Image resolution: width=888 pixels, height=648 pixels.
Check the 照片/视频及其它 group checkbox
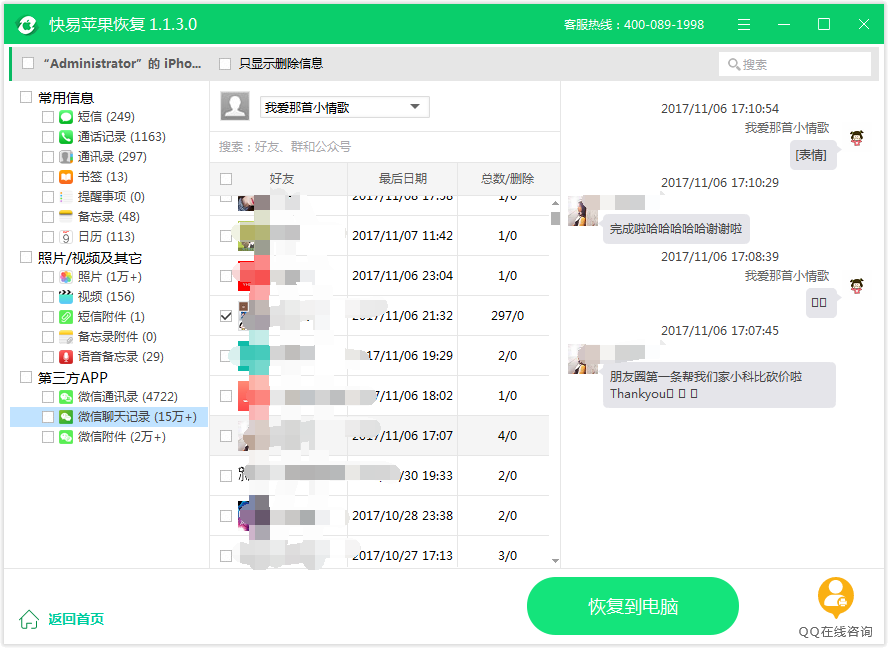pyautogui.click(x=26, y=258)
